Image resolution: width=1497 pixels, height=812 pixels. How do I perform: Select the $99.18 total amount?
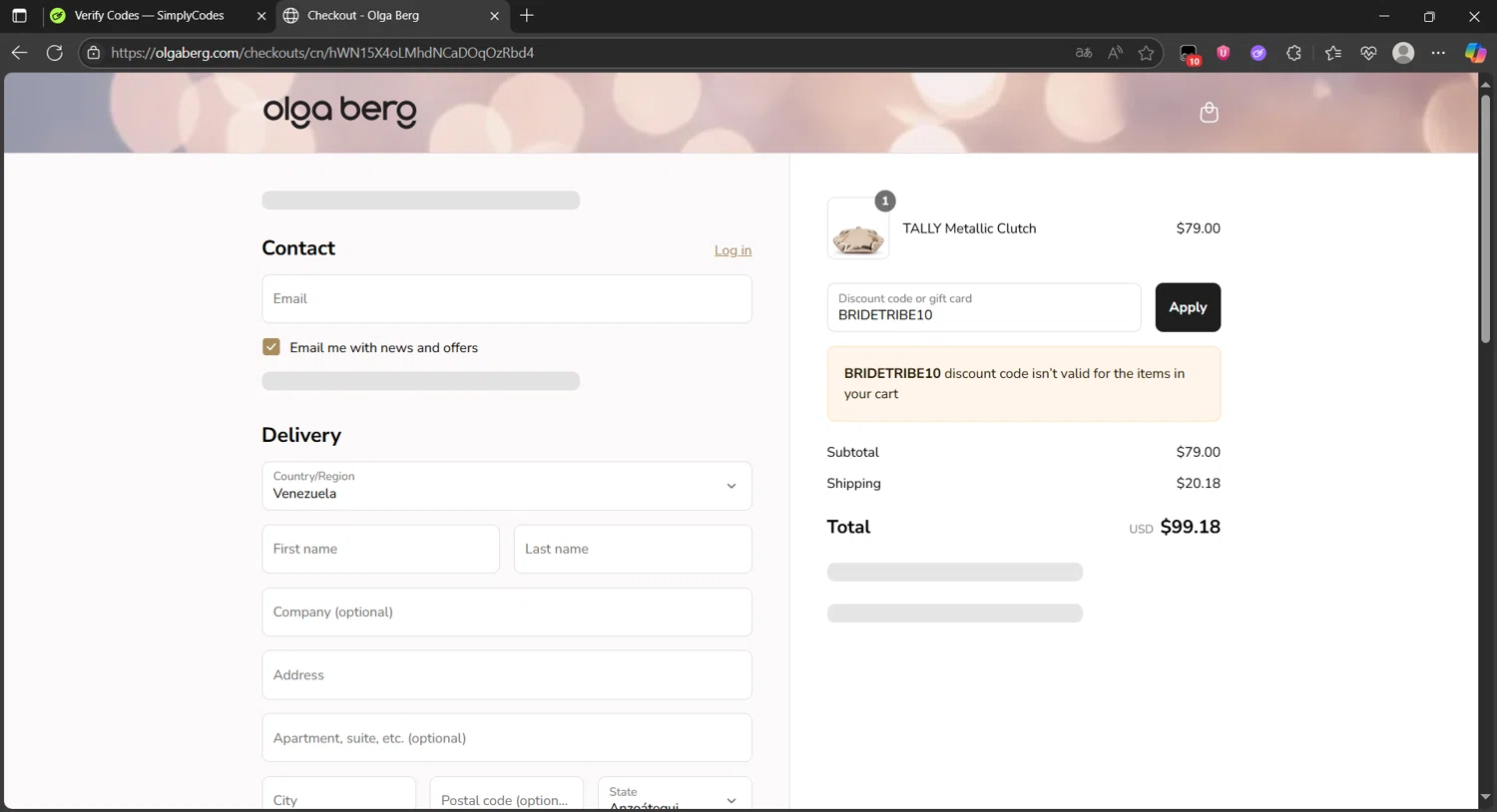(x=1190, y=527)
